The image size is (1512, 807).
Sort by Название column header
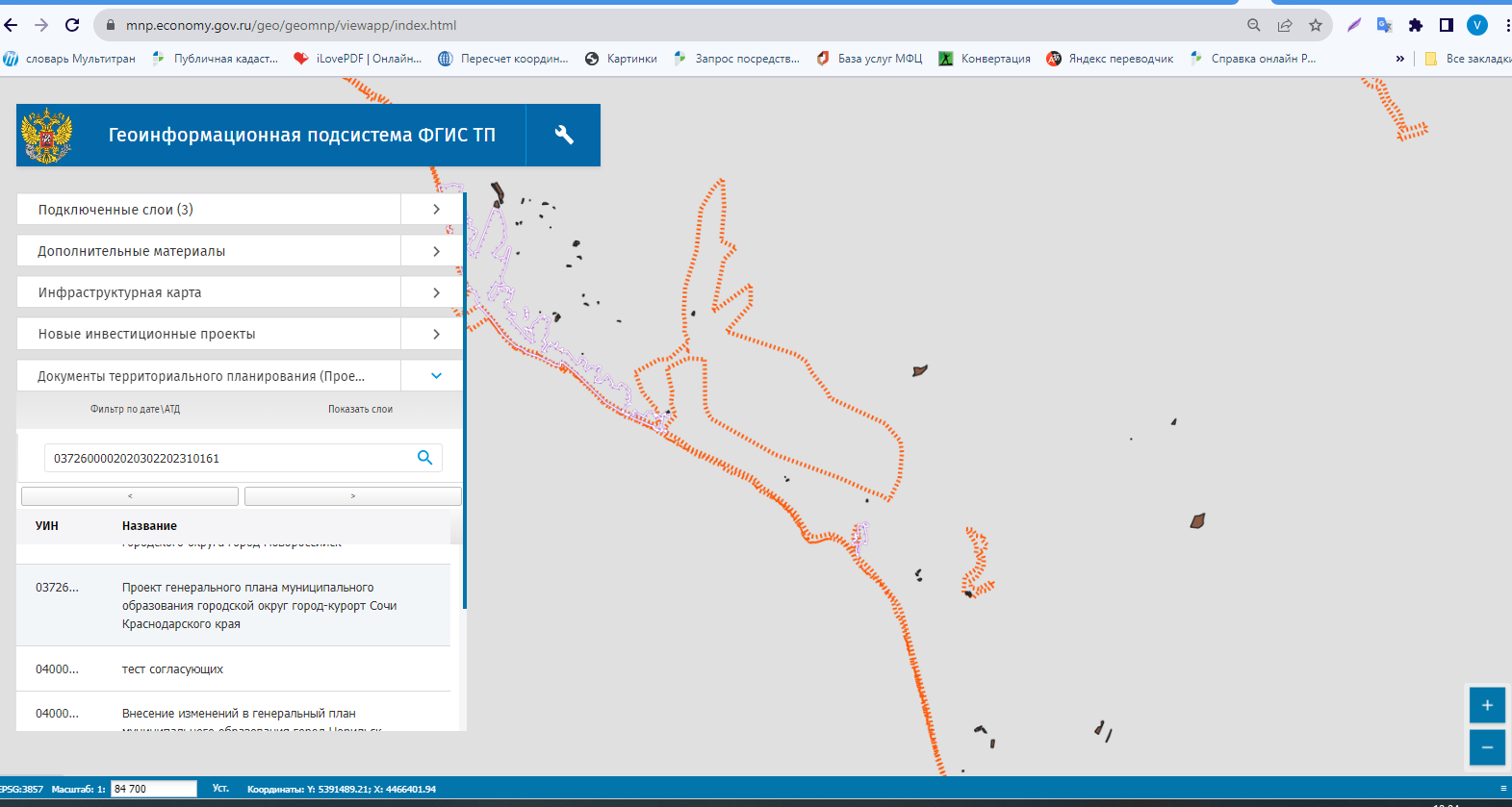(x=149, y=526)
